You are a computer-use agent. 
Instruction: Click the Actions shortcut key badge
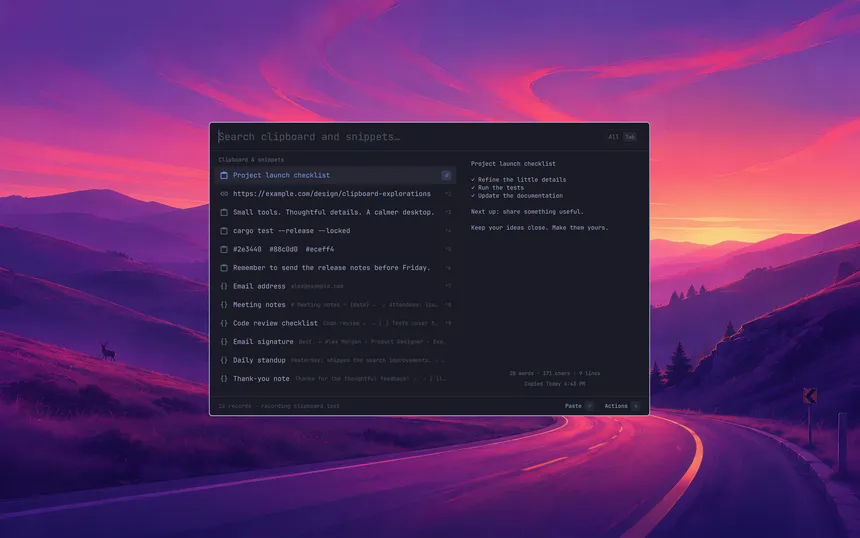(636, 406)
